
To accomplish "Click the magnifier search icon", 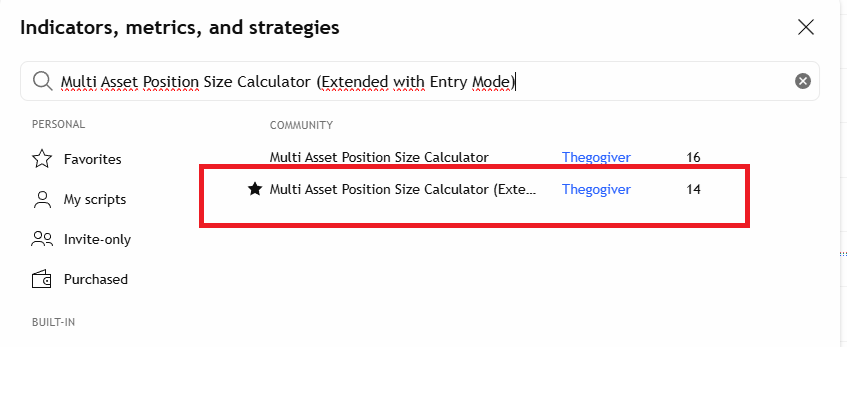I will (x=42, y=81).
